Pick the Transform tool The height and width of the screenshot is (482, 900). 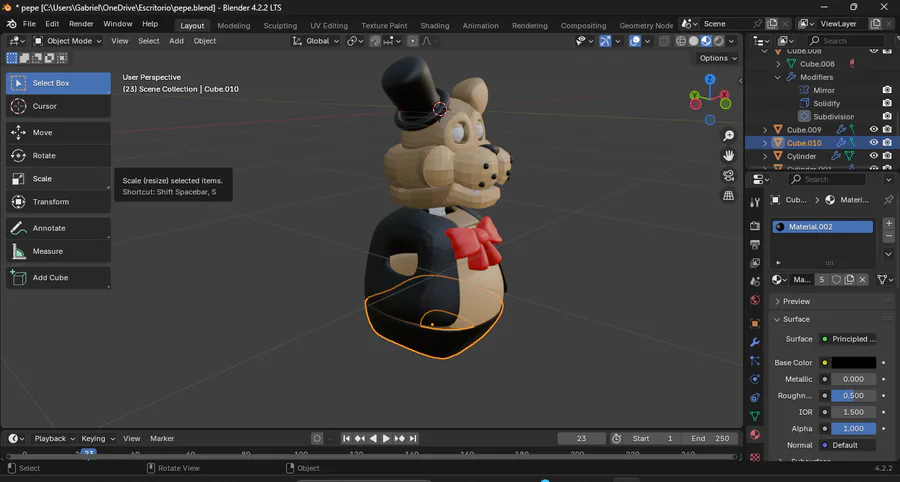coord(58,202)
